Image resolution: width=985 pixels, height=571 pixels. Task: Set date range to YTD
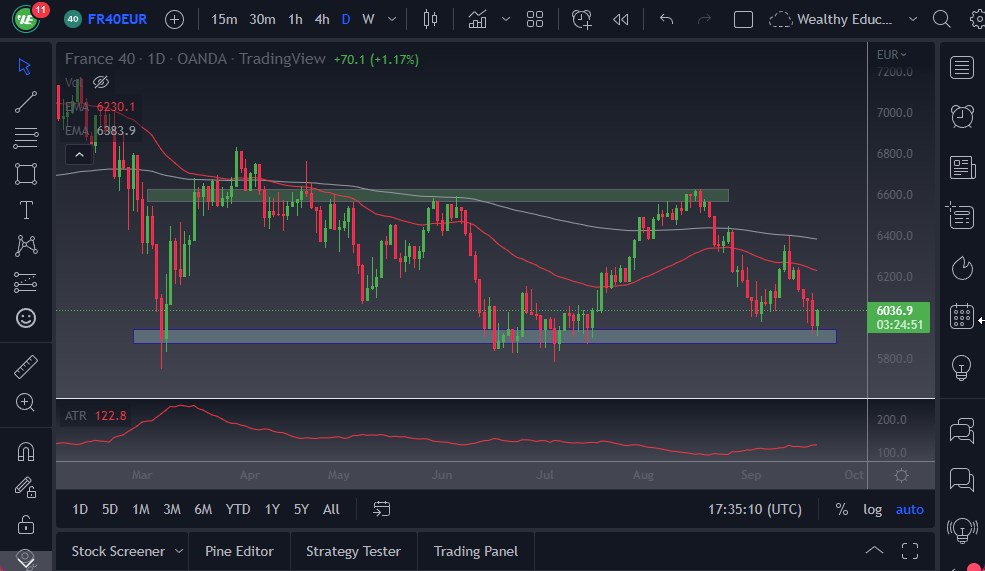(237, 509)
